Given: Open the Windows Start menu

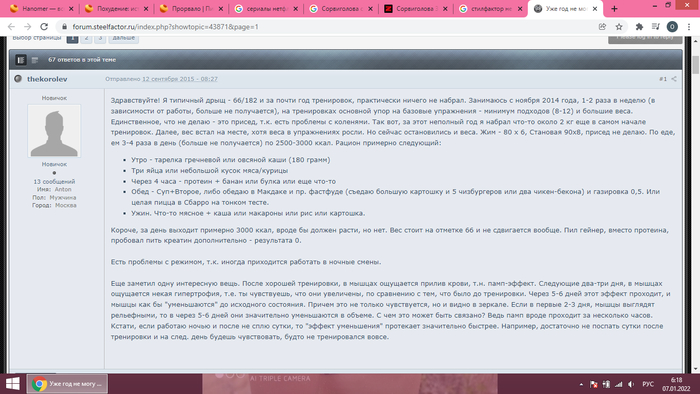Looking at the screenshot, I should (x=12, y=384).
